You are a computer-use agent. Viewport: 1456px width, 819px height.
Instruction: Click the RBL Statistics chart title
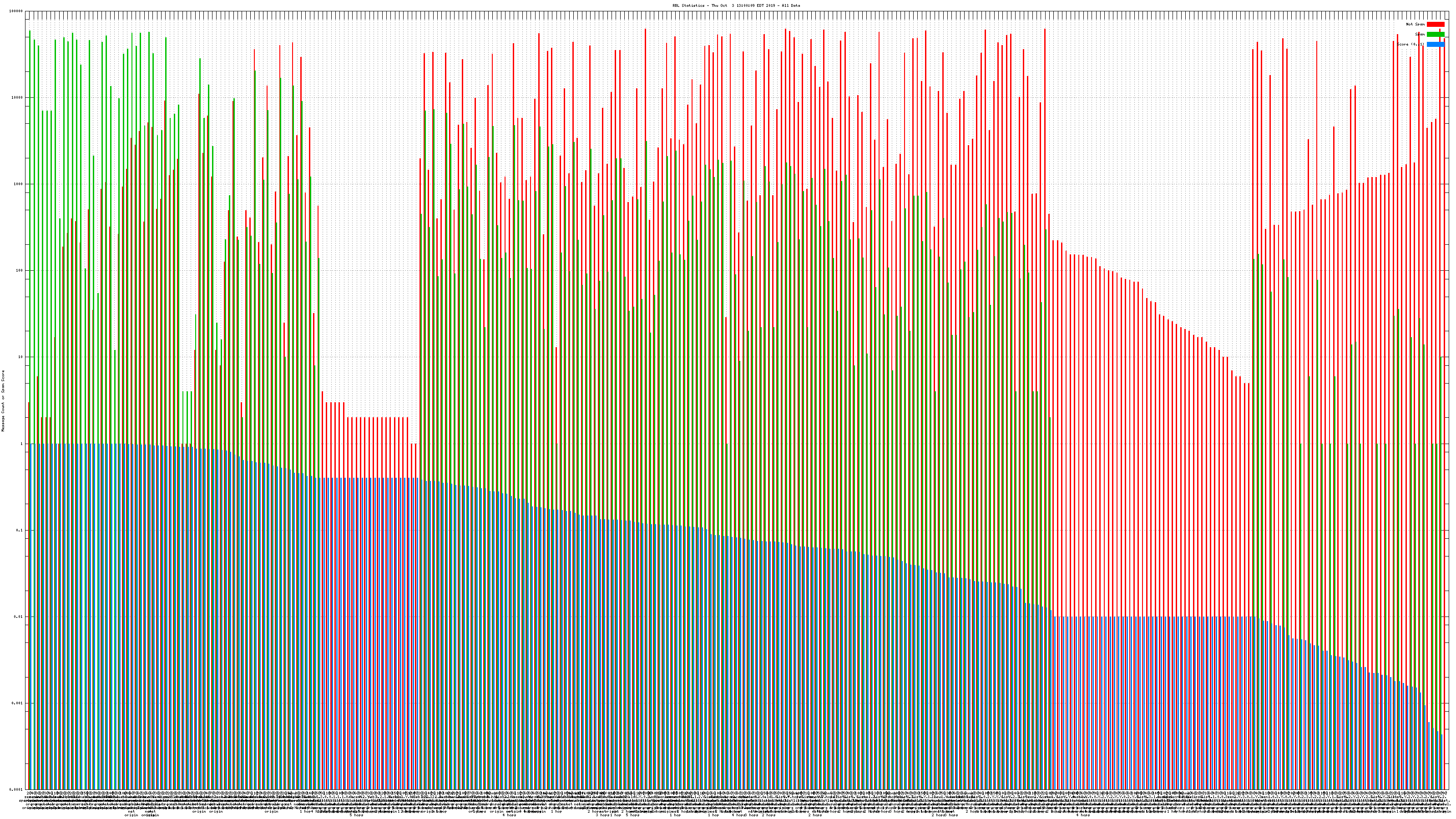736,5
